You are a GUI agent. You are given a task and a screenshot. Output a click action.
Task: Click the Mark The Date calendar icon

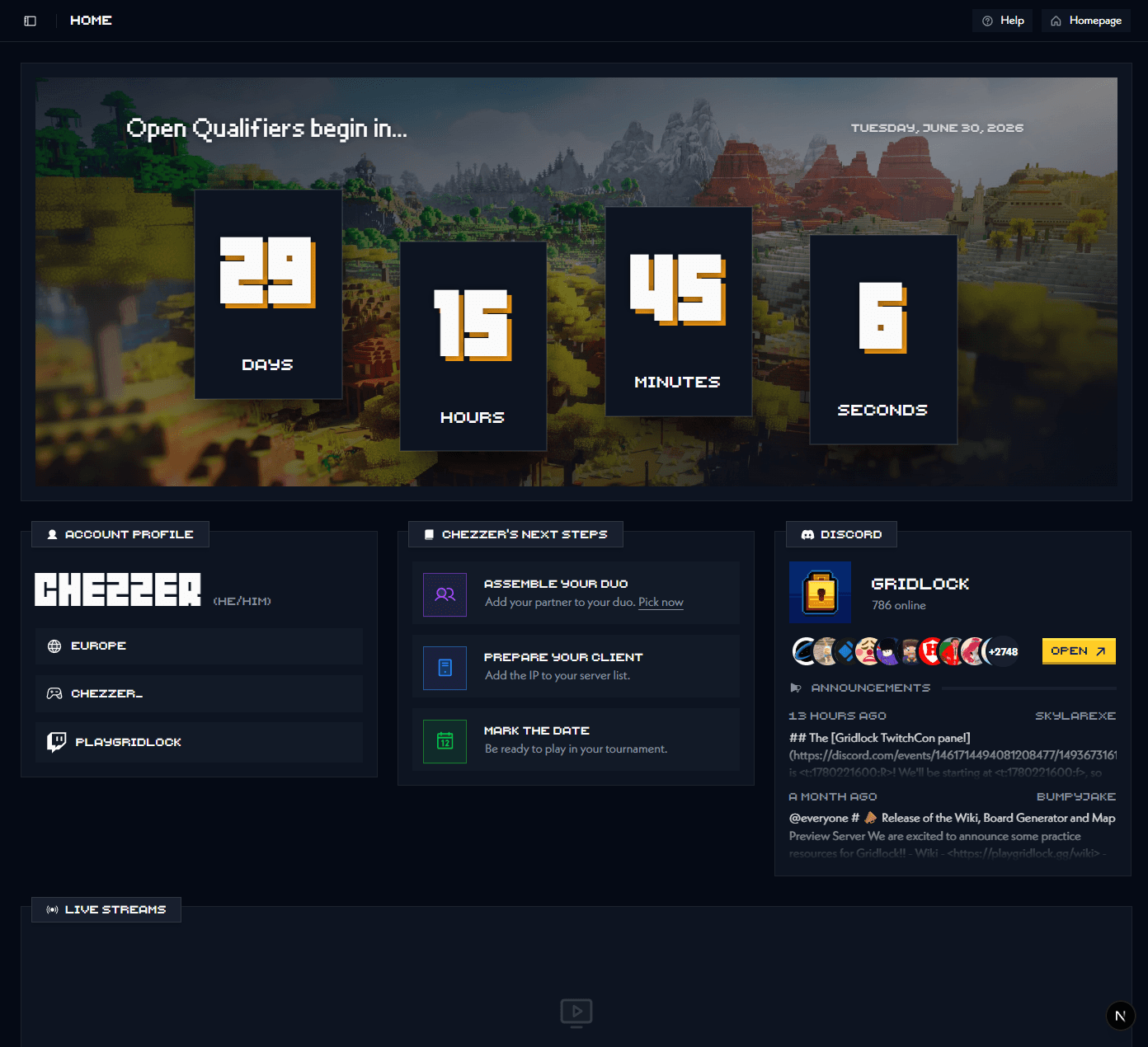(445, 741)
